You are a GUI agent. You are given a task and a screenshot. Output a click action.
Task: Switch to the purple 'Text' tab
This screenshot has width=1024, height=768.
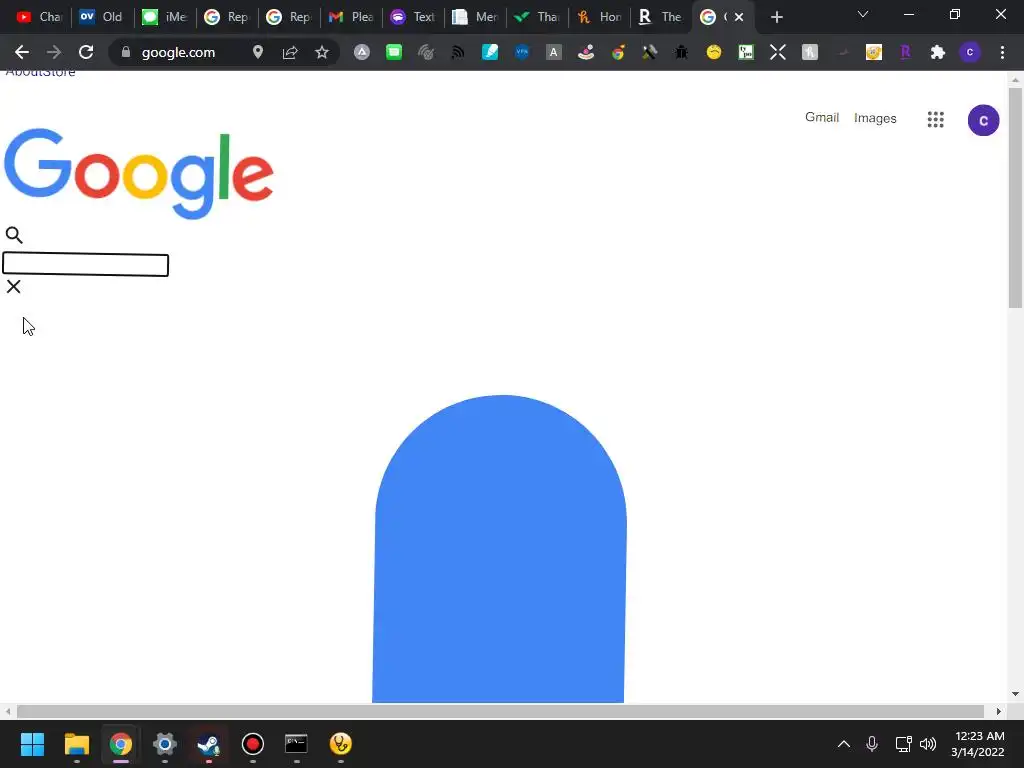[413, 17]
